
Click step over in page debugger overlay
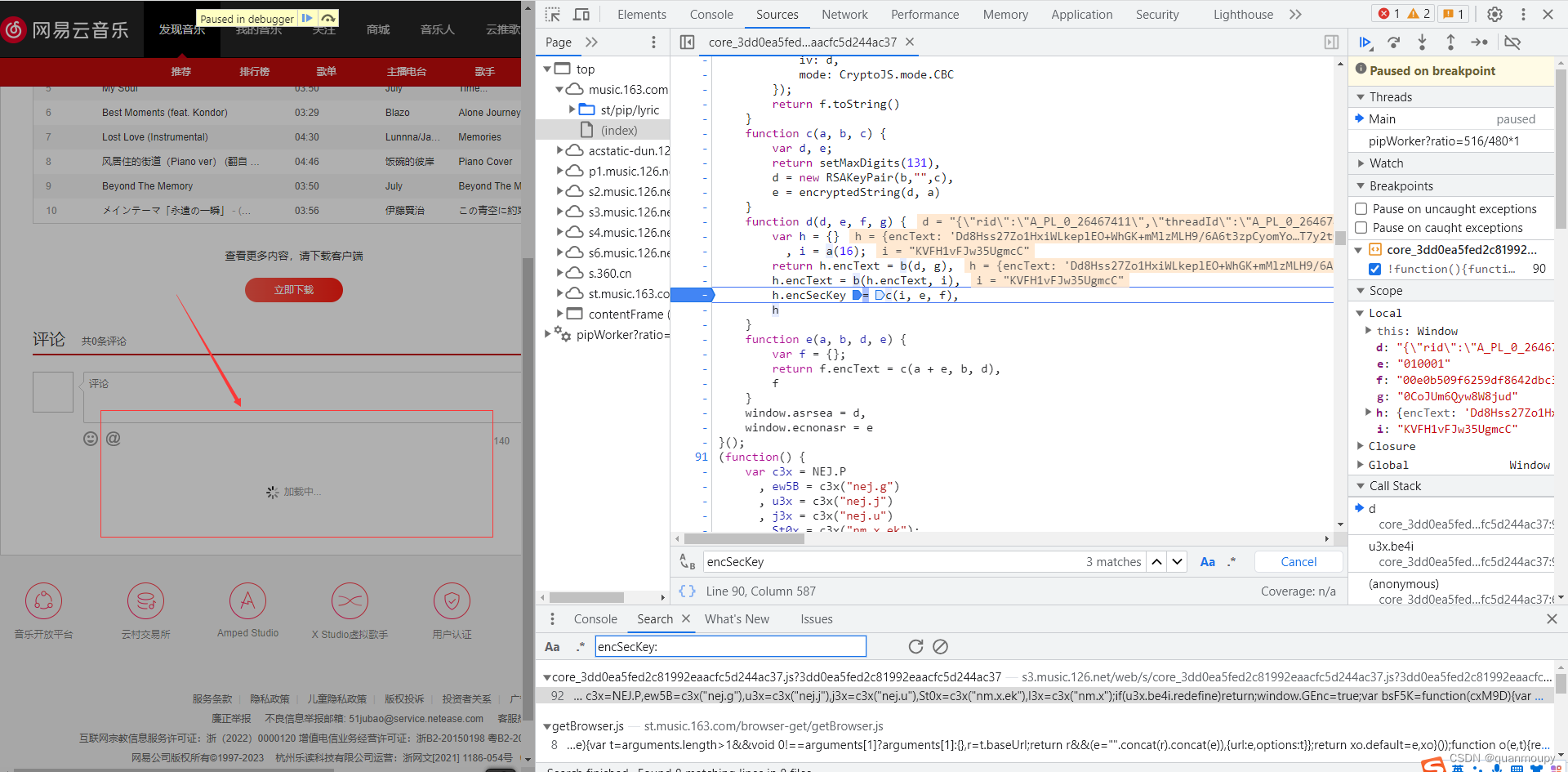pyautogui.click(x=327, y=18)
